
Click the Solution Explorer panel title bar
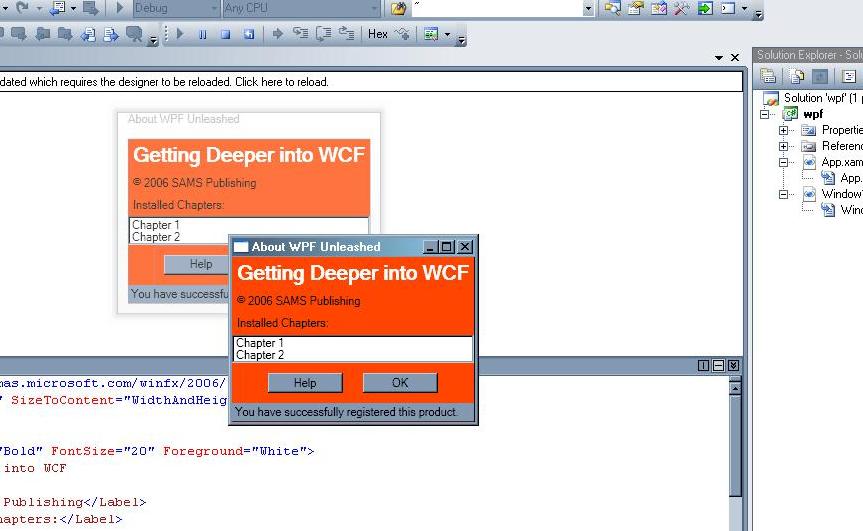807,55
